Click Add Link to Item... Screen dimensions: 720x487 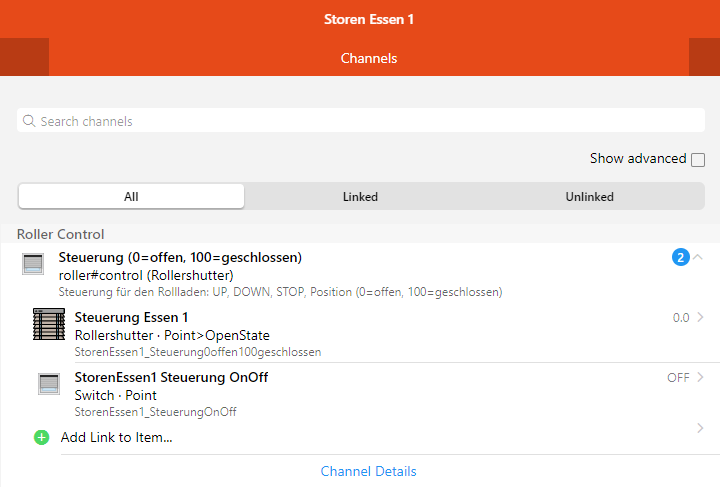pyautogui.click(x=117, y=437)
